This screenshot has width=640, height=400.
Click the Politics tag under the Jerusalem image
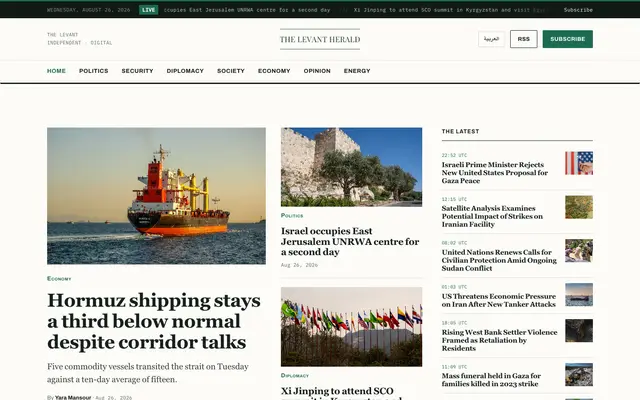click(292, 216)
